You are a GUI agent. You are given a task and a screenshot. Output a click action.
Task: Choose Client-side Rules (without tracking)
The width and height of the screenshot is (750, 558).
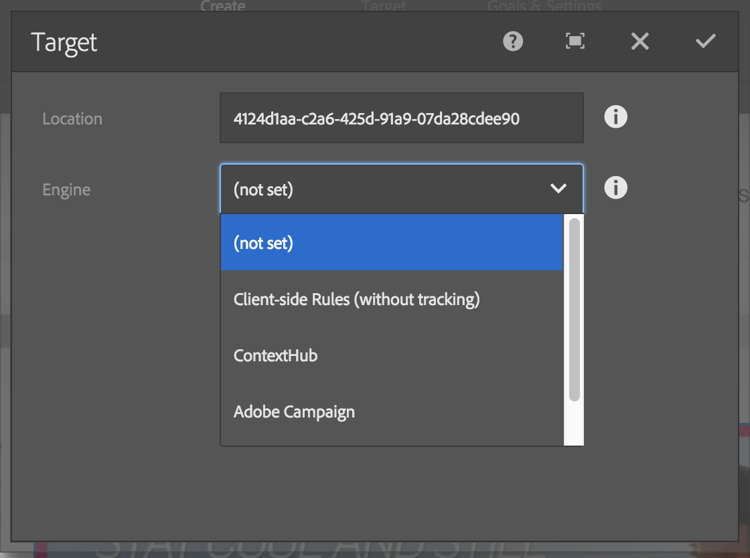click(x=357, y=299)
